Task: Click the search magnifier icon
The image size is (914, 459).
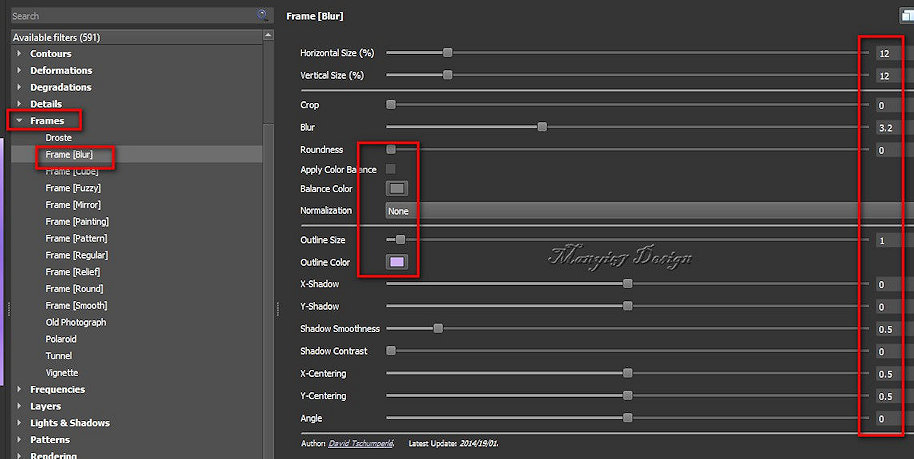Action: (263, 15)
